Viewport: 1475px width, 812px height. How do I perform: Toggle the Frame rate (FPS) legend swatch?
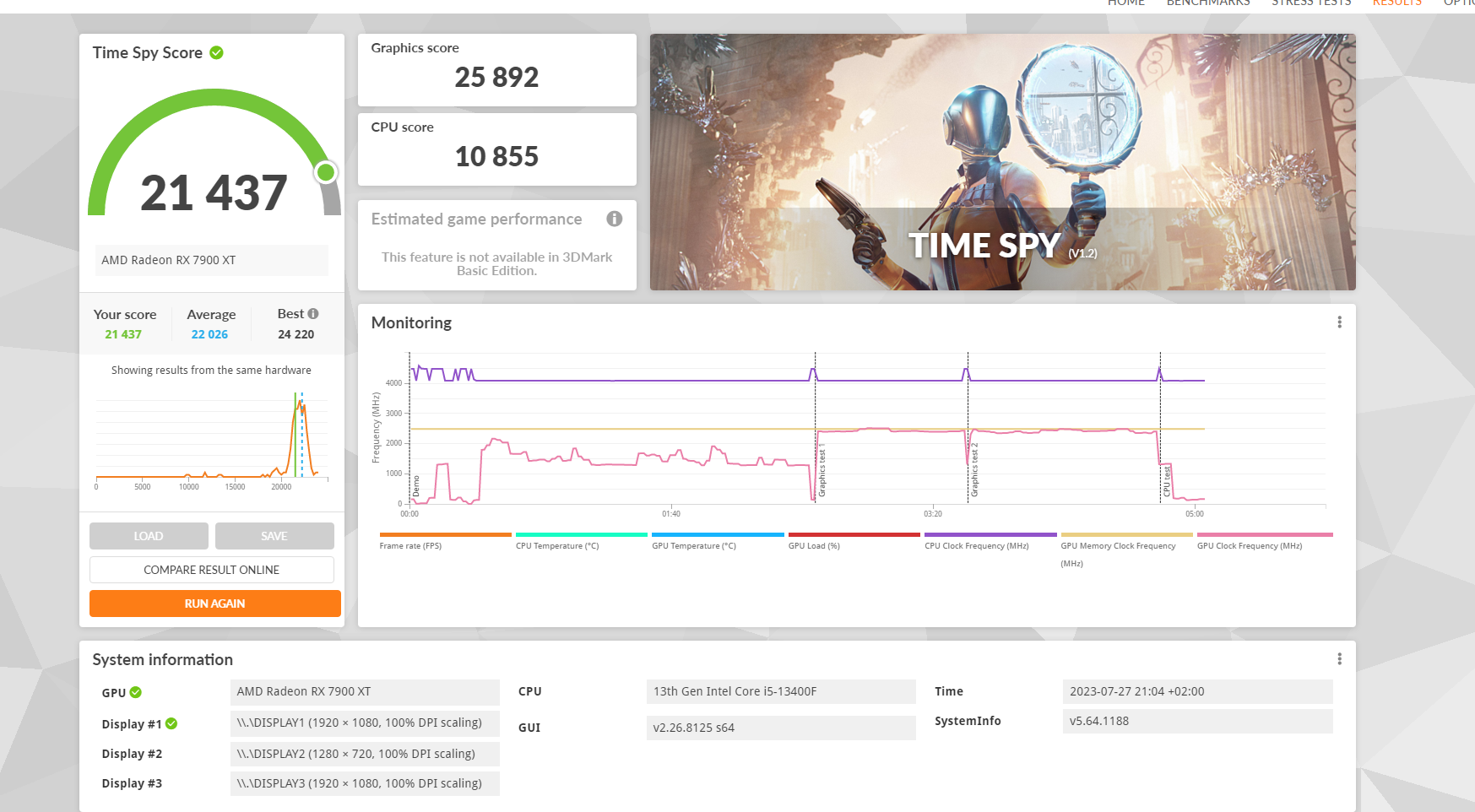(x=446, y=534)
